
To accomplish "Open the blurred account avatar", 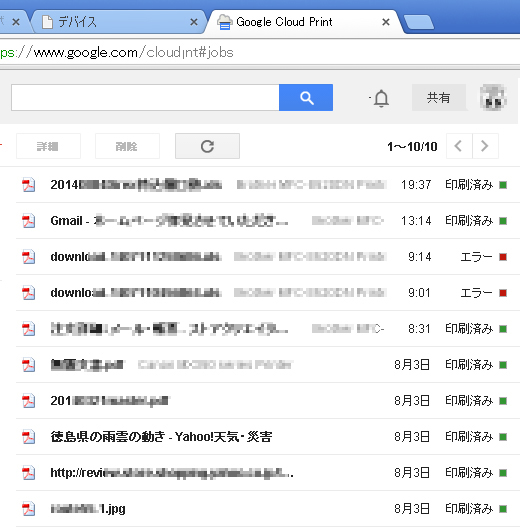I will click(x=493, y=98).
